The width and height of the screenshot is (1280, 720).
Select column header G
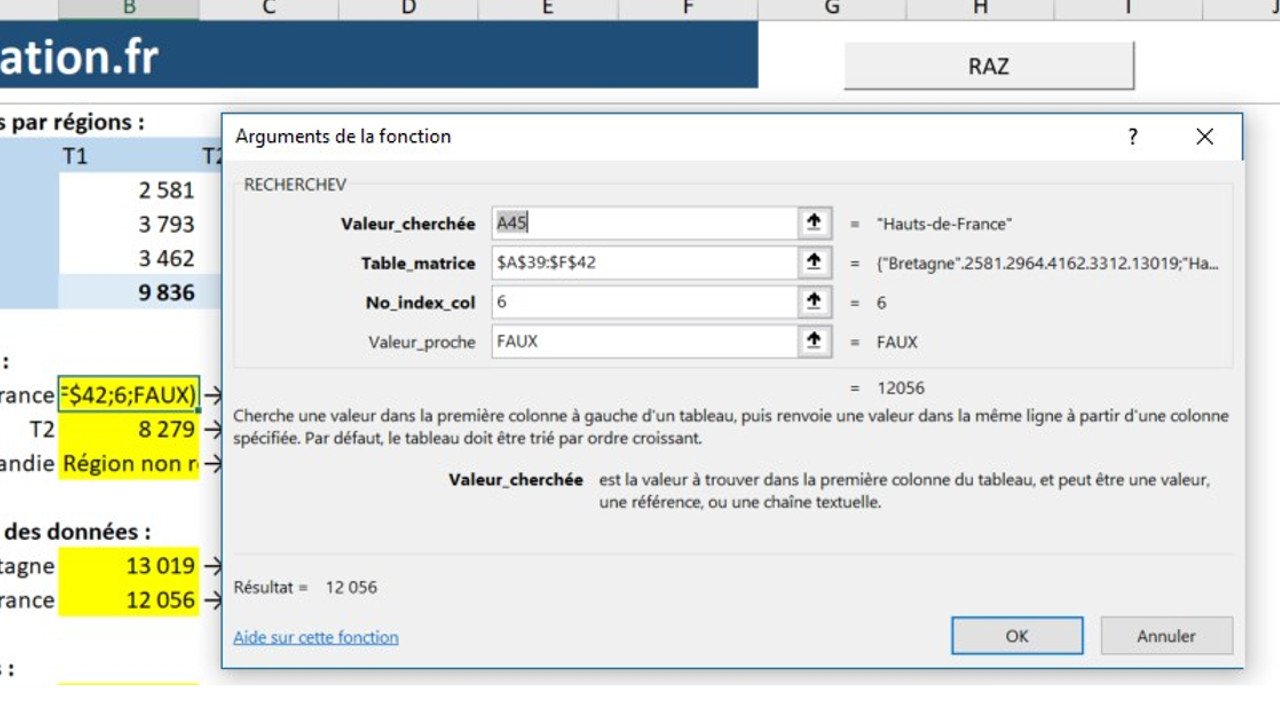(830, 7)
